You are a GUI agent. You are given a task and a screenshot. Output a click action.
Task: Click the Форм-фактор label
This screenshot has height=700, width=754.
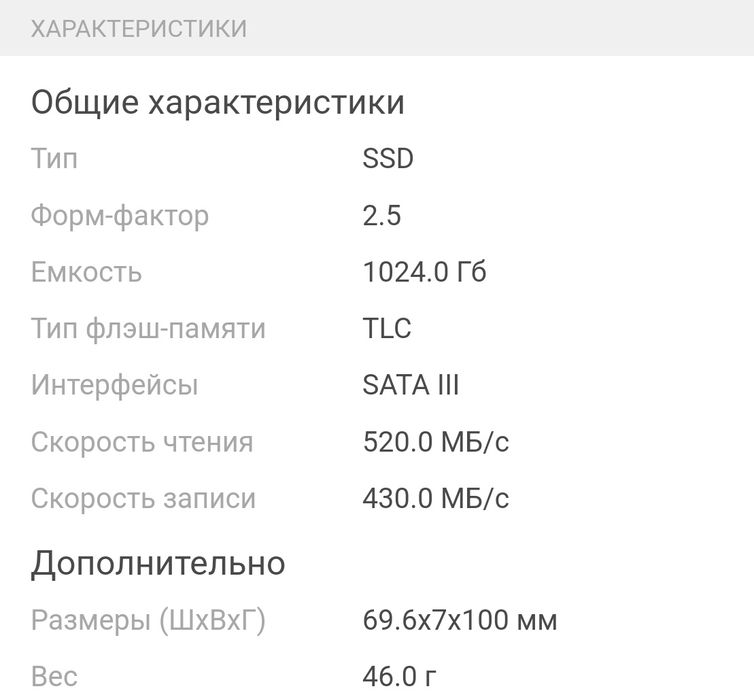120,215
